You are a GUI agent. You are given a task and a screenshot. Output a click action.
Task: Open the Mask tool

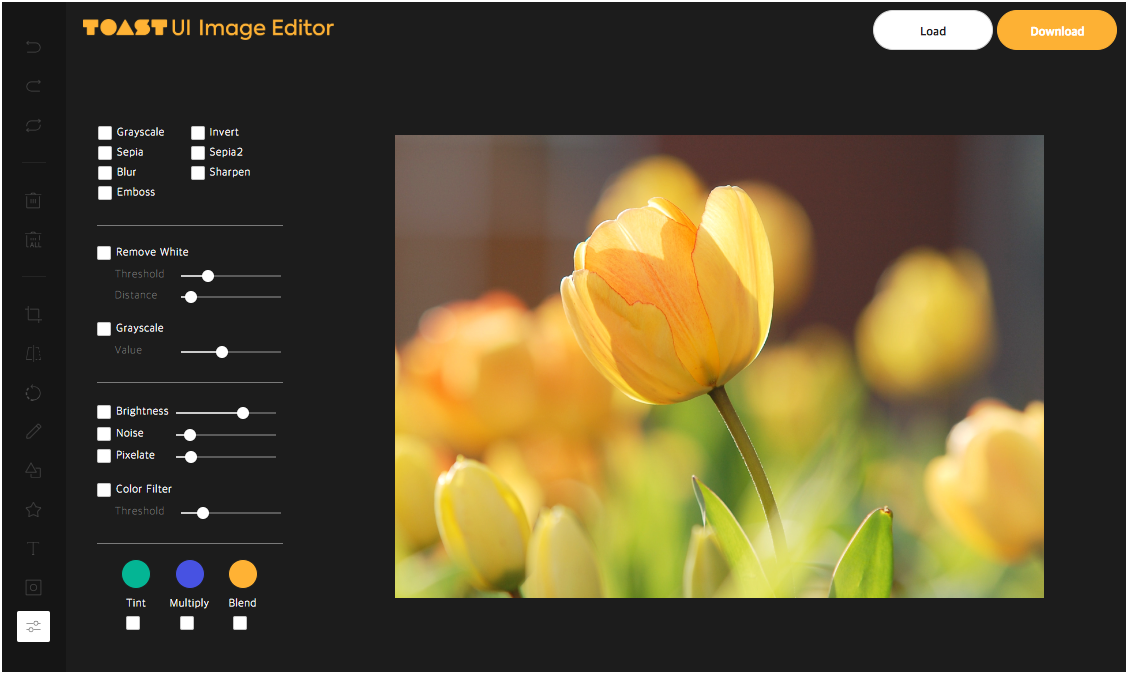[x=33, y=587]
